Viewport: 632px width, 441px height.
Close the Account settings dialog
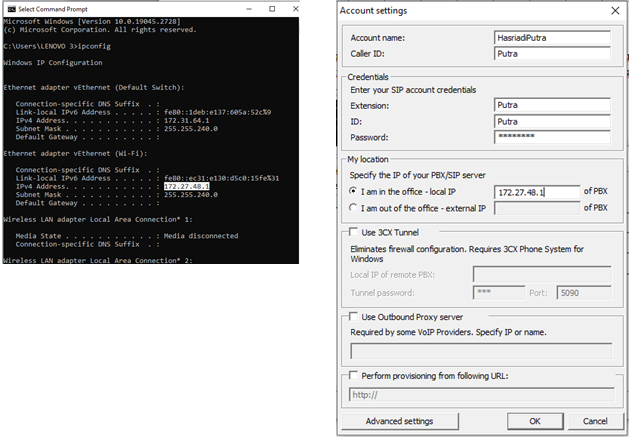tap(615, 11)
